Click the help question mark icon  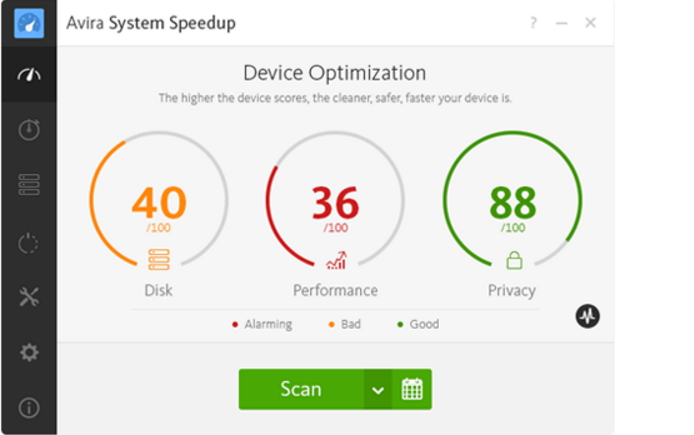(532, 23)
